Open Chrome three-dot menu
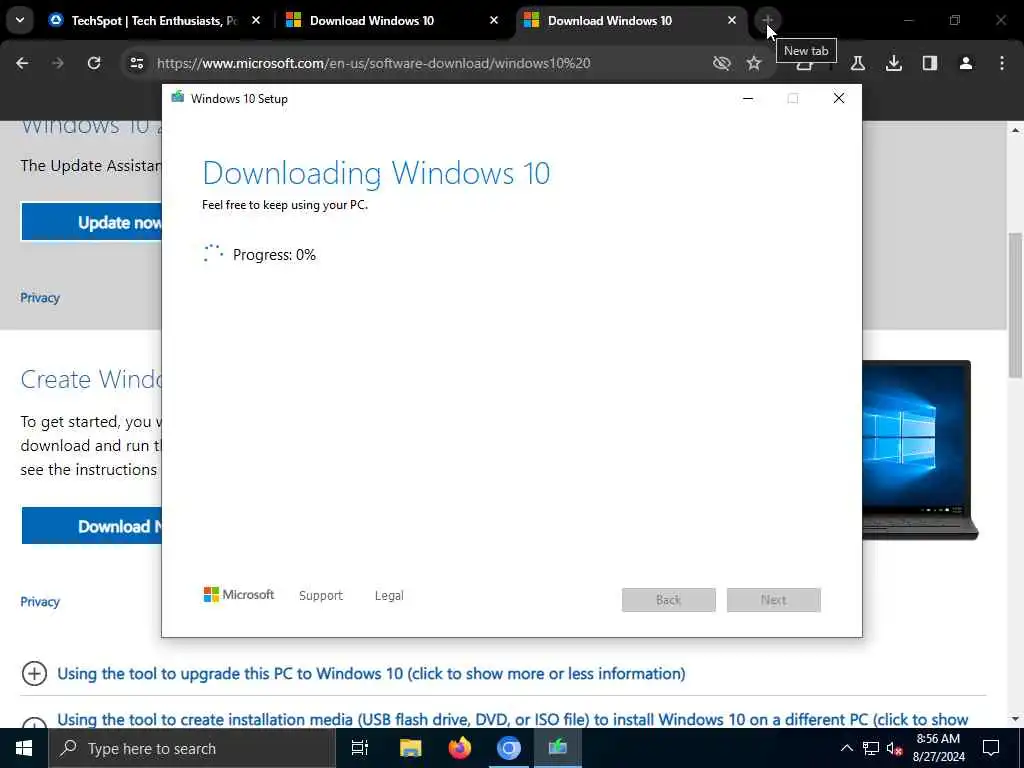Screen dimensions: 1024x768 click(1002, 63)
